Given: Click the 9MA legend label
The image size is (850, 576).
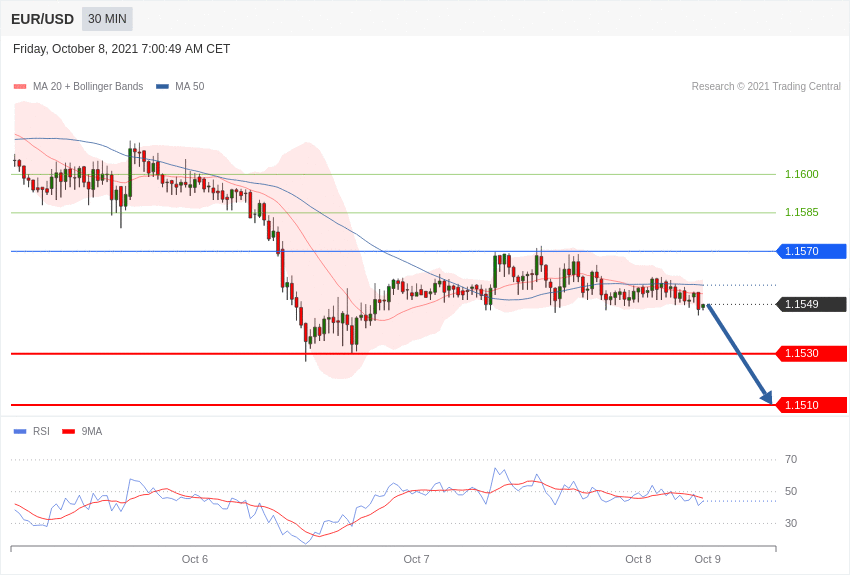Looking at the screenshot, I should (92, 431).
